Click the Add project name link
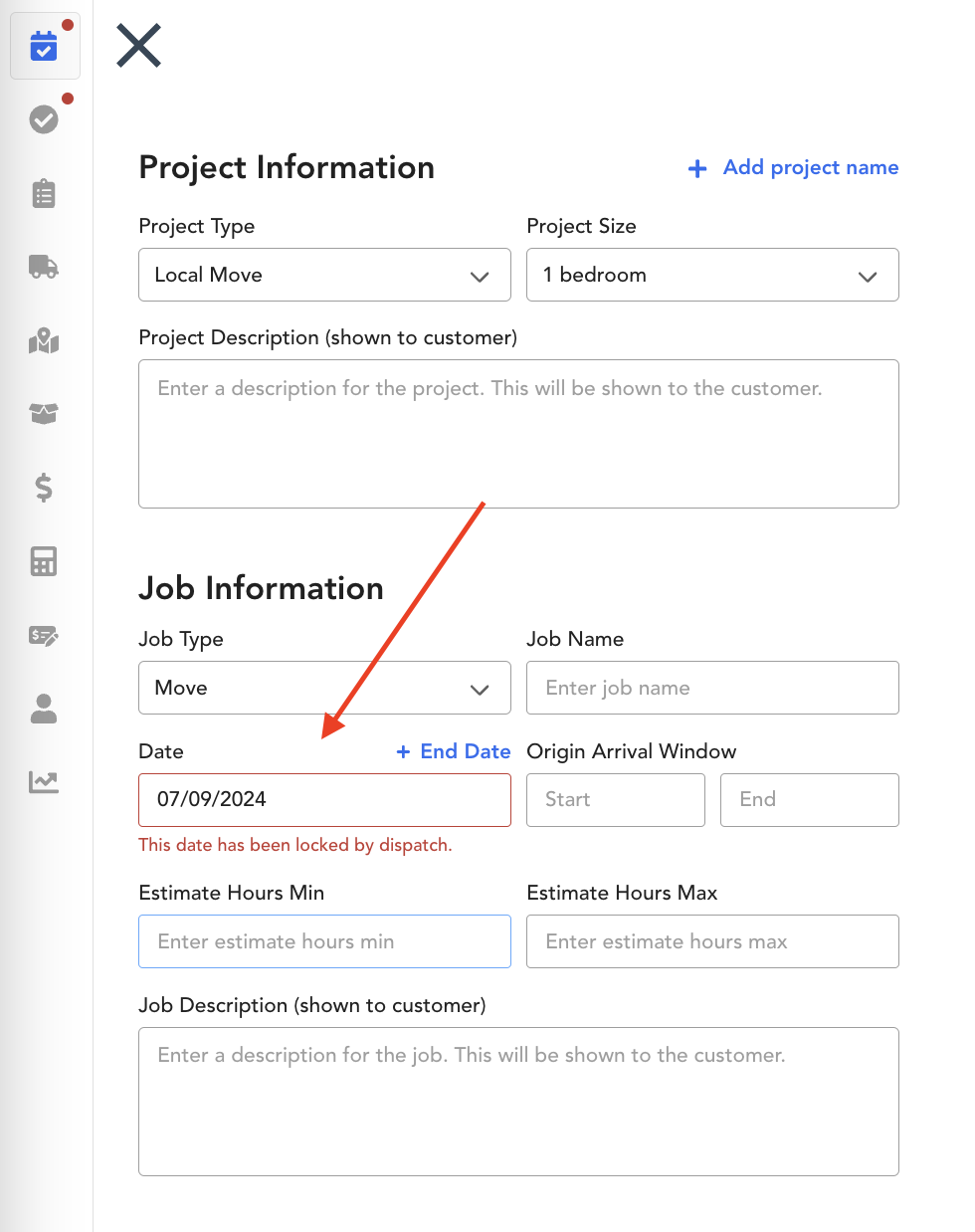This screenshot has width=975, height=1232. pyautogui.click(x=793, y=167)
